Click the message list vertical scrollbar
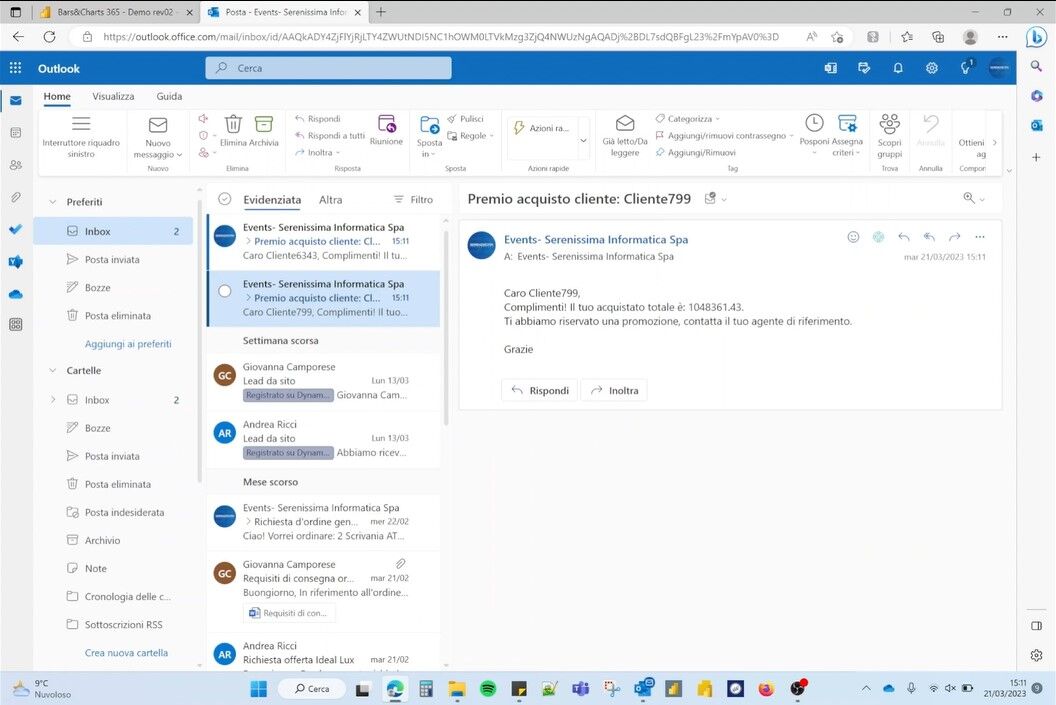 coord(446,330)
